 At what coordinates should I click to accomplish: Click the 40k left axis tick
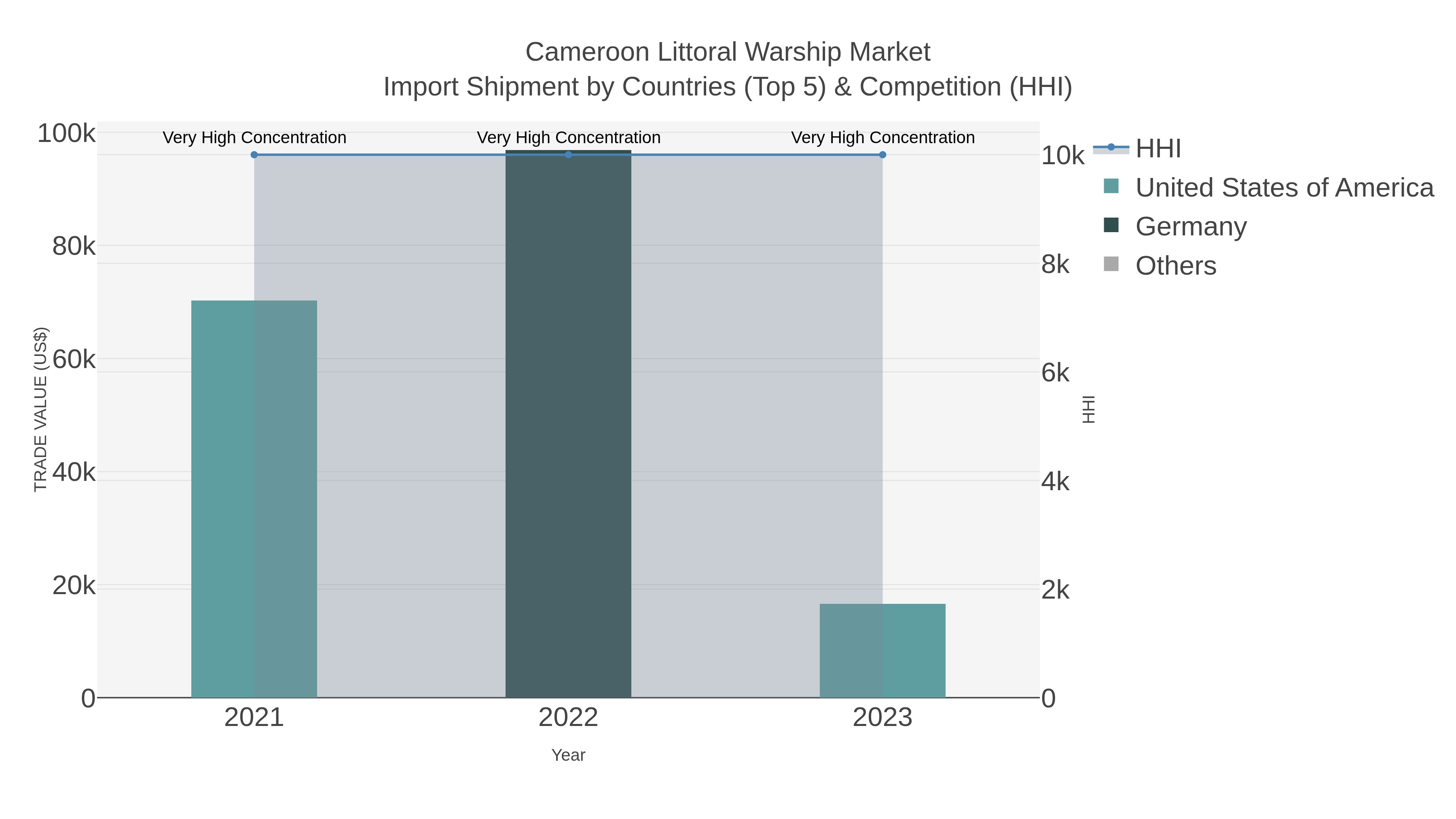tap(74, 472)
